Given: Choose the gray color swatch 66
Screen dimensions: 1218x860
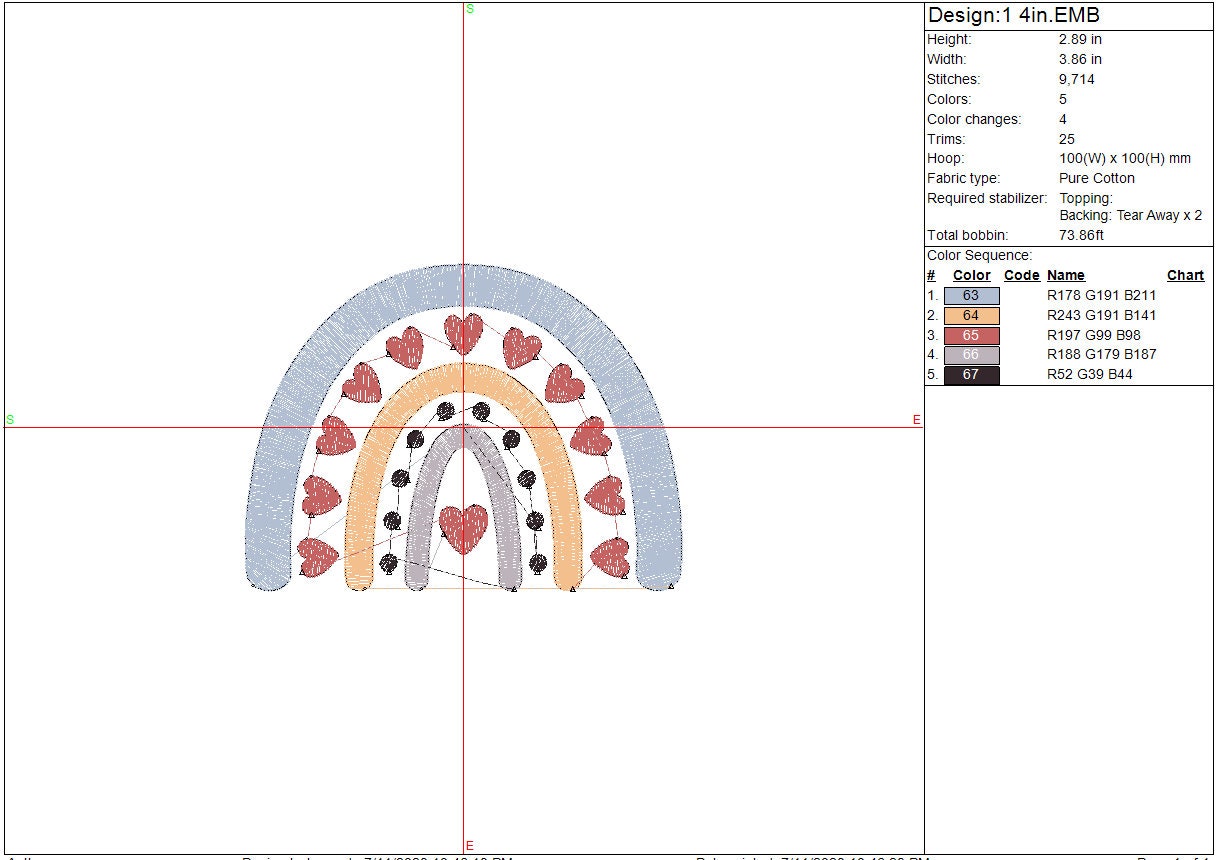Looking at the screenshot, I should (971, 355).
